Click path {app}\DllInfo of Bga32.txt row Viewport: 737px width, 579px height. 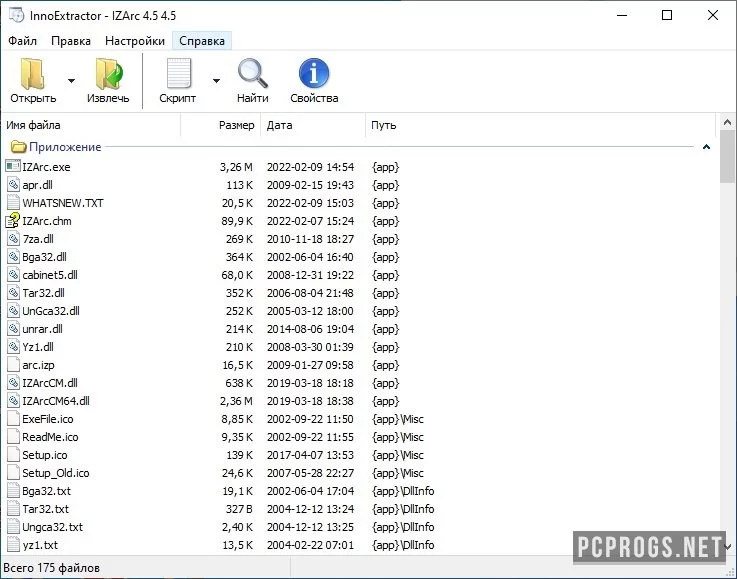pos(403,491)
